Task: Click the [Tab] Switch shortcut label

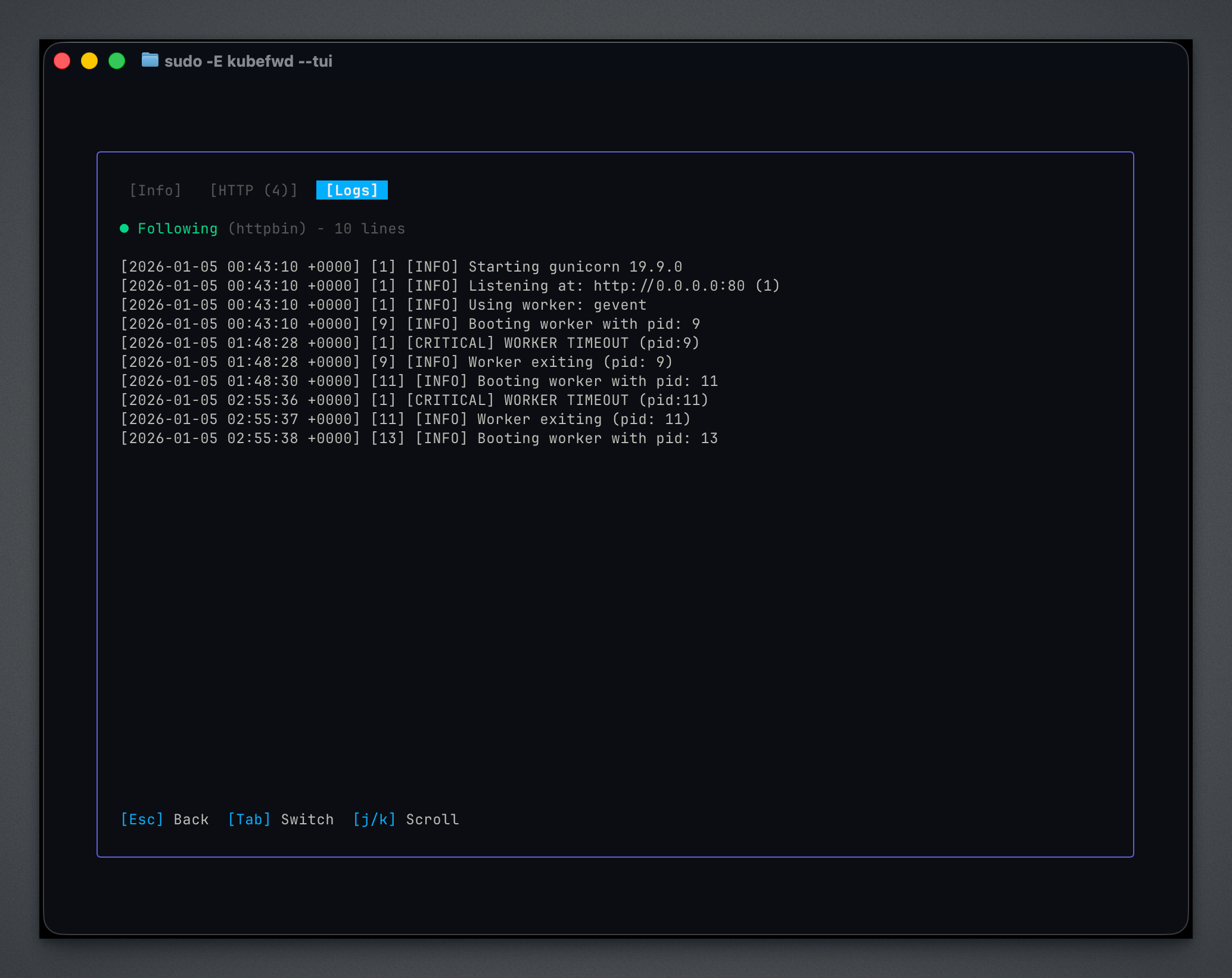Action: (280, 819)
